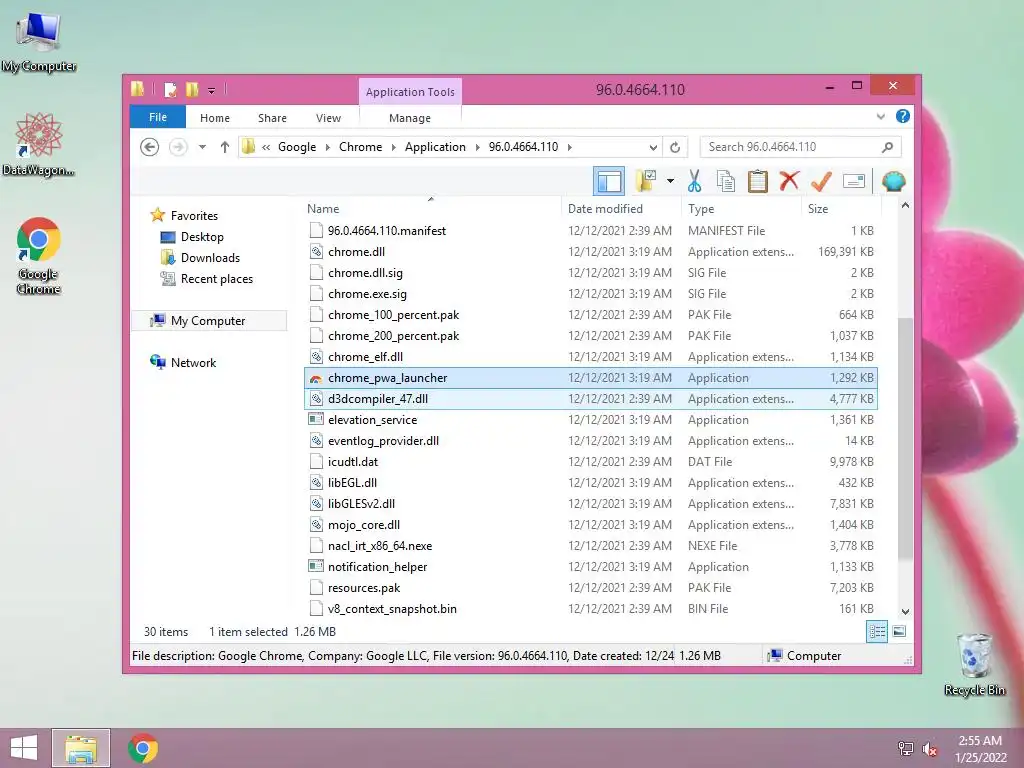This screenshot has width=1024, height=768.
Task: Open the File menu tab
Action: point(158,117)
